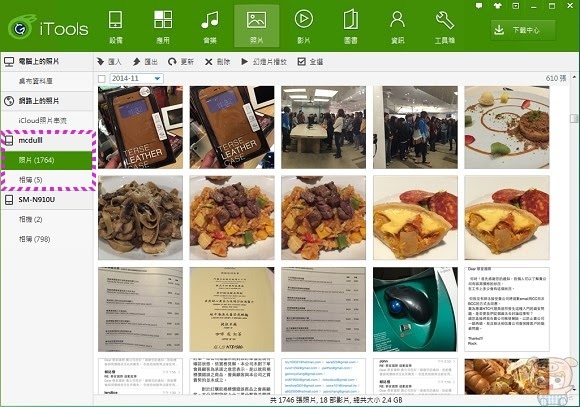Switch to the 音樂 music tab
This screenshot has height=407, width=580.
tap(210, 27)
